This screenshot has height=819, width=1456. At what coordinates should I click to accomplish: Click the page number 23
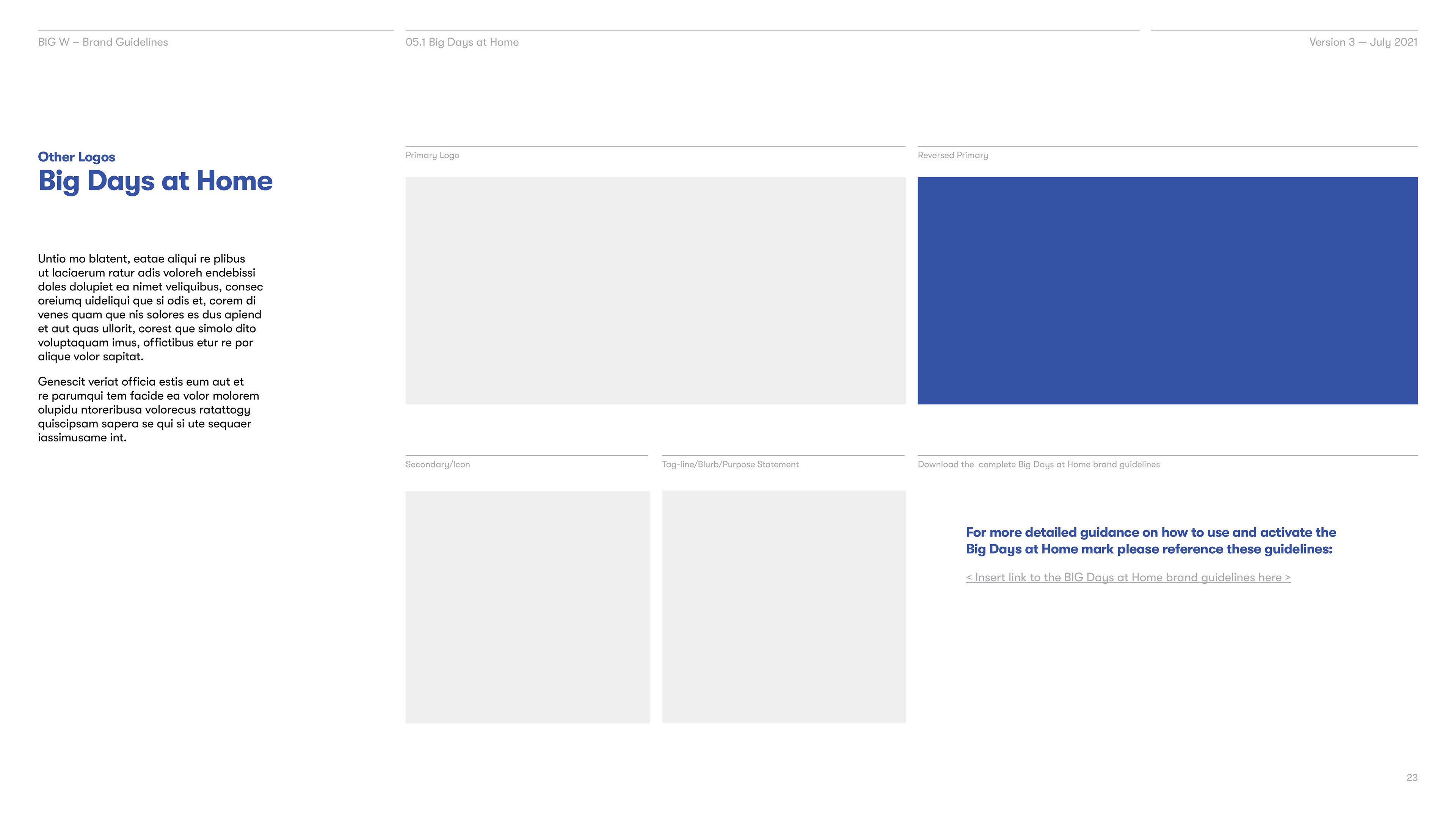tap(1411, 777)
